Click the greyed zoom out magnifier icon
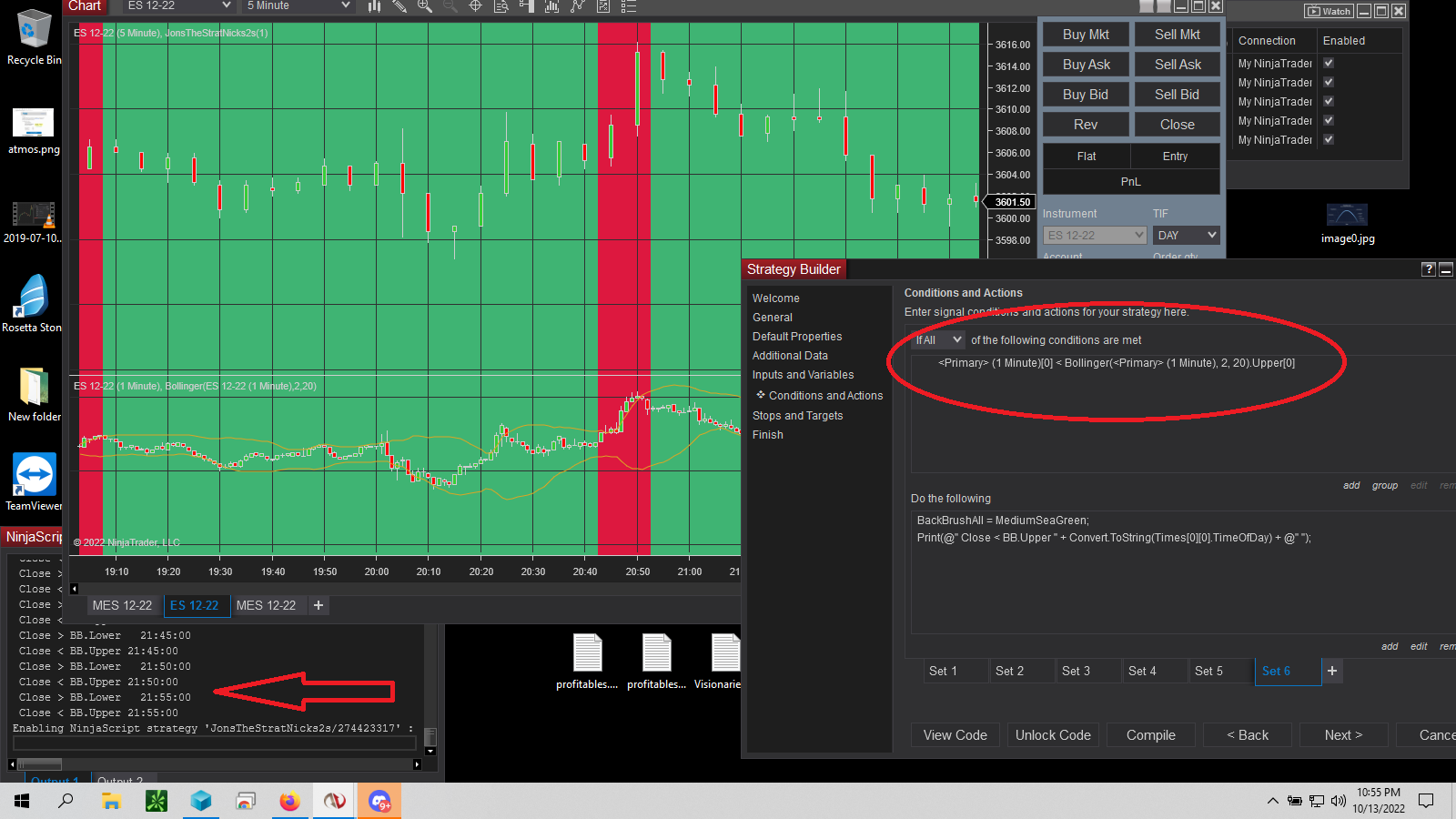Screen dimensions: 1456x819 click(450, 5)
